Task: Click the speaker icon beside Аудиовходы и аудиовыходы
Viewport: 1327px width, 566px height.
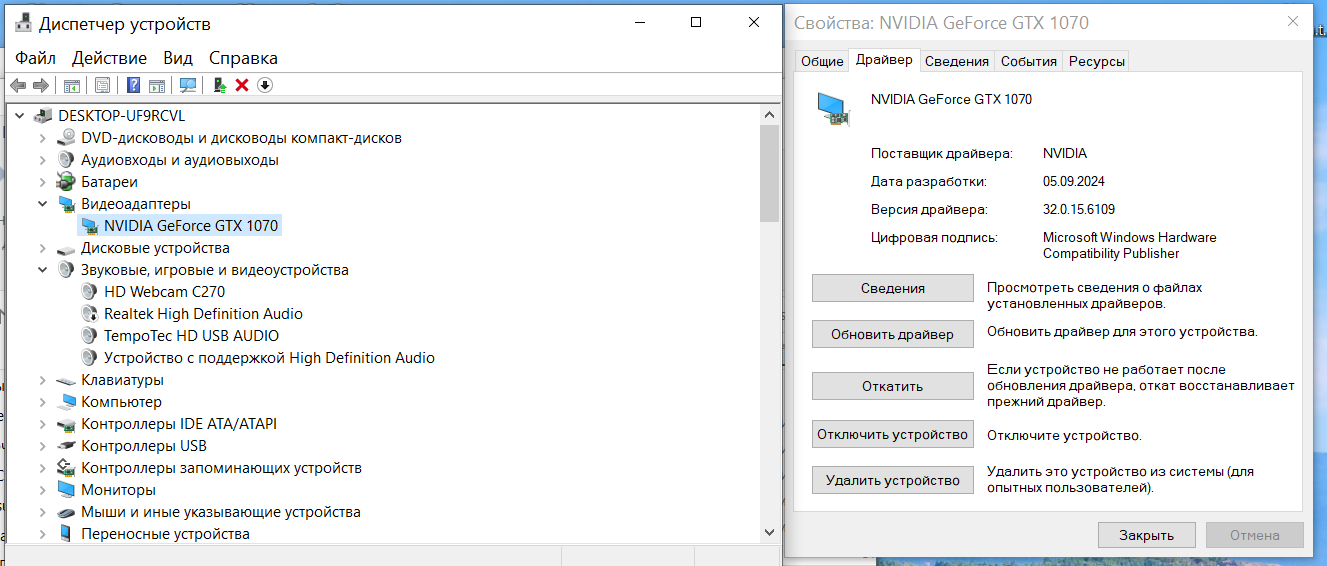Action: tap(66, 160)
